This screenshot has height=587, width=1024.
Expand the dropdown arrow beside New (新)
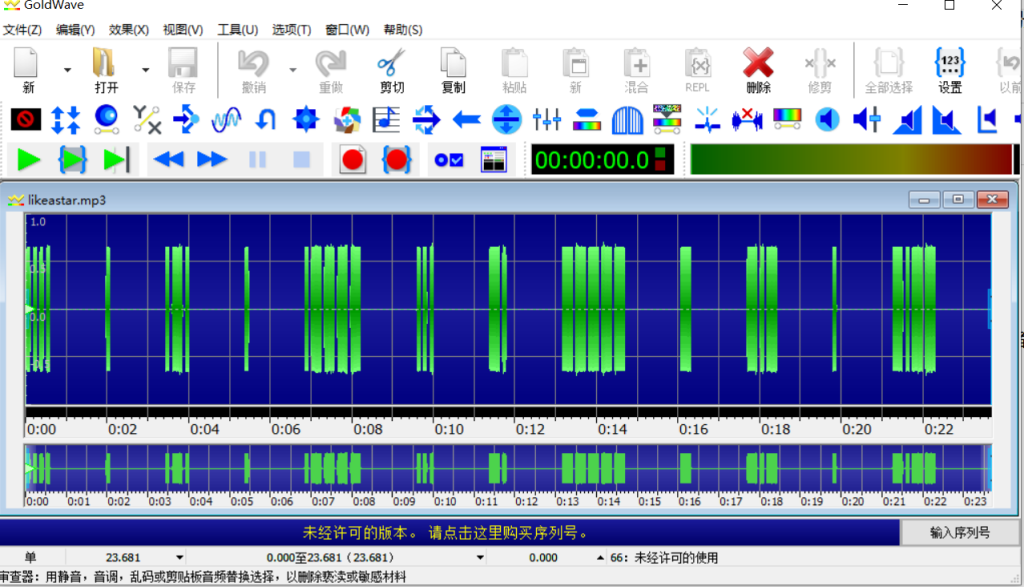click(x=67, y=70)
